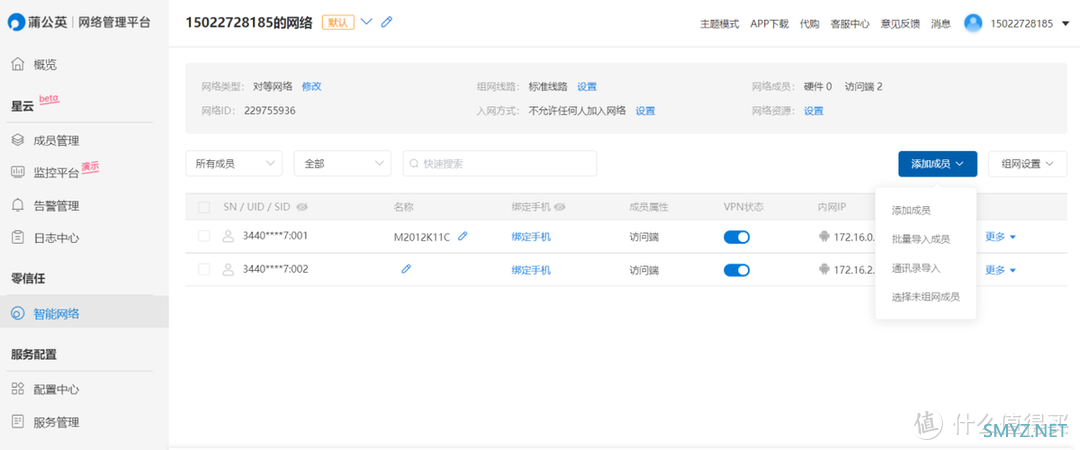Click the 蒲公英 logo icon
Image resolution: width=1080 pixels, height=450 pixels.
(16, 23)
